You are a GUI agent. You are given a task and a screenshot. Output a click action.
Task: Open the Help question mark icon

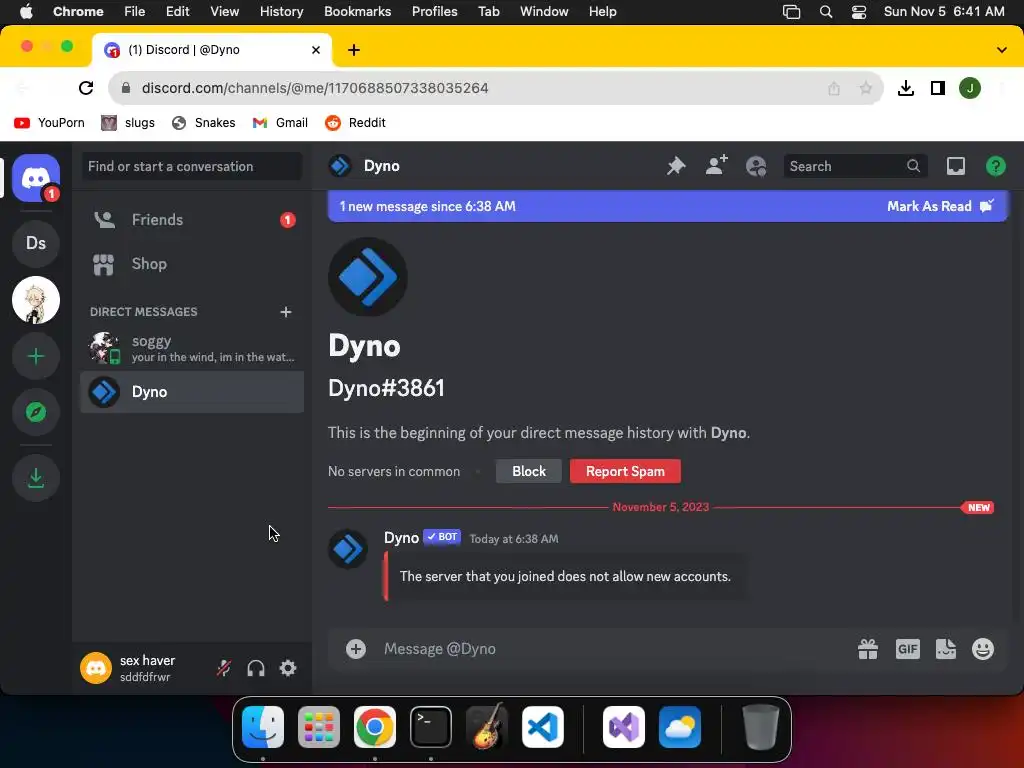[x=995, y=166]
